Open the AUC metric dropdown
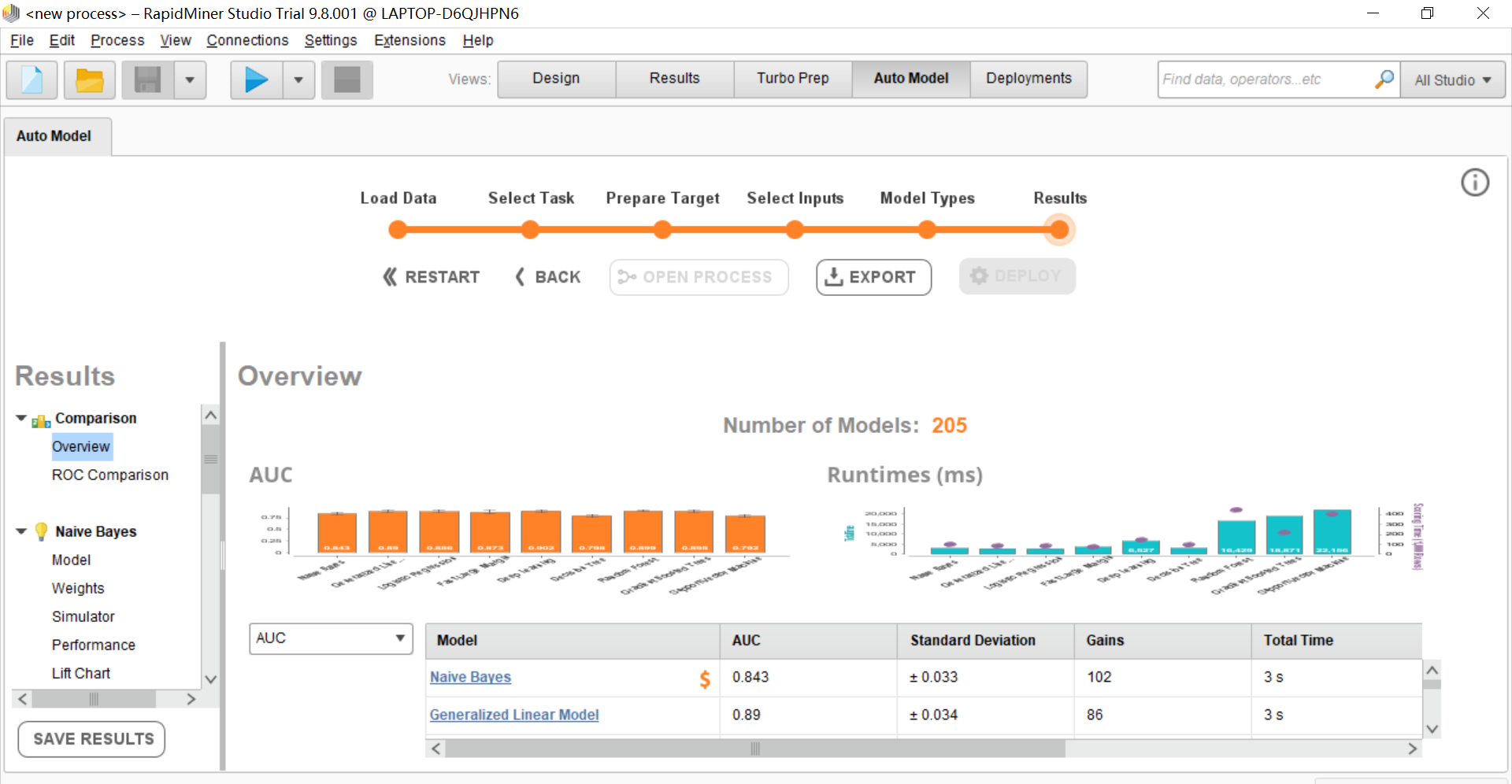Image resolution: width=1512 pixels, height=784 pixels. pos(331,638)
